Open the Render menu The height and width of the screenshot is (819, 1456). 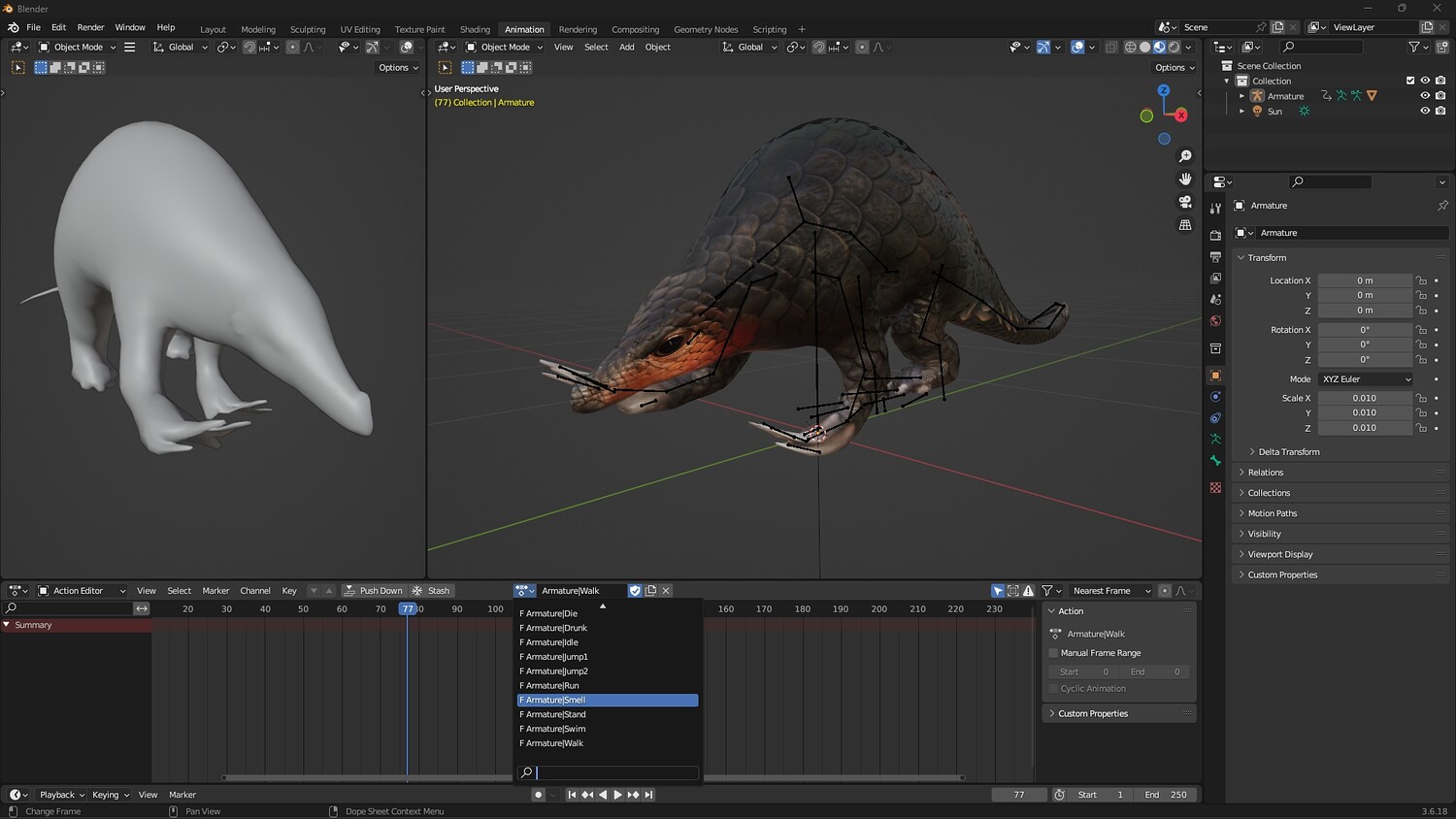tap(90, 27)
